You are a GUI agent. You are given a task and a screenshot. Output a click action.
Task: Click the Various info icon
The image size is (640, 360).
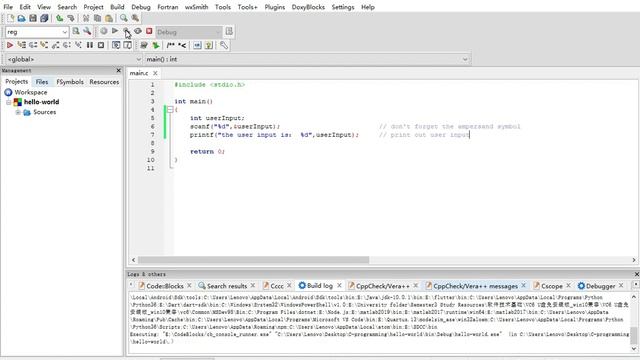[127, 45]
